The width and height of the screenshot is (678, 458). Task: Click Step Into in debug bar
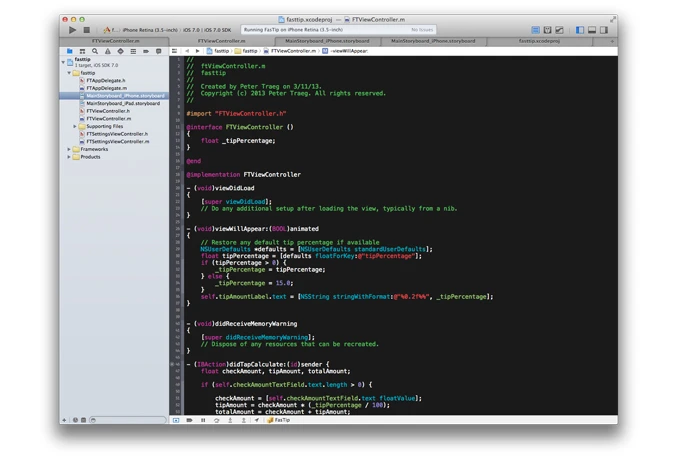[230, 420]
